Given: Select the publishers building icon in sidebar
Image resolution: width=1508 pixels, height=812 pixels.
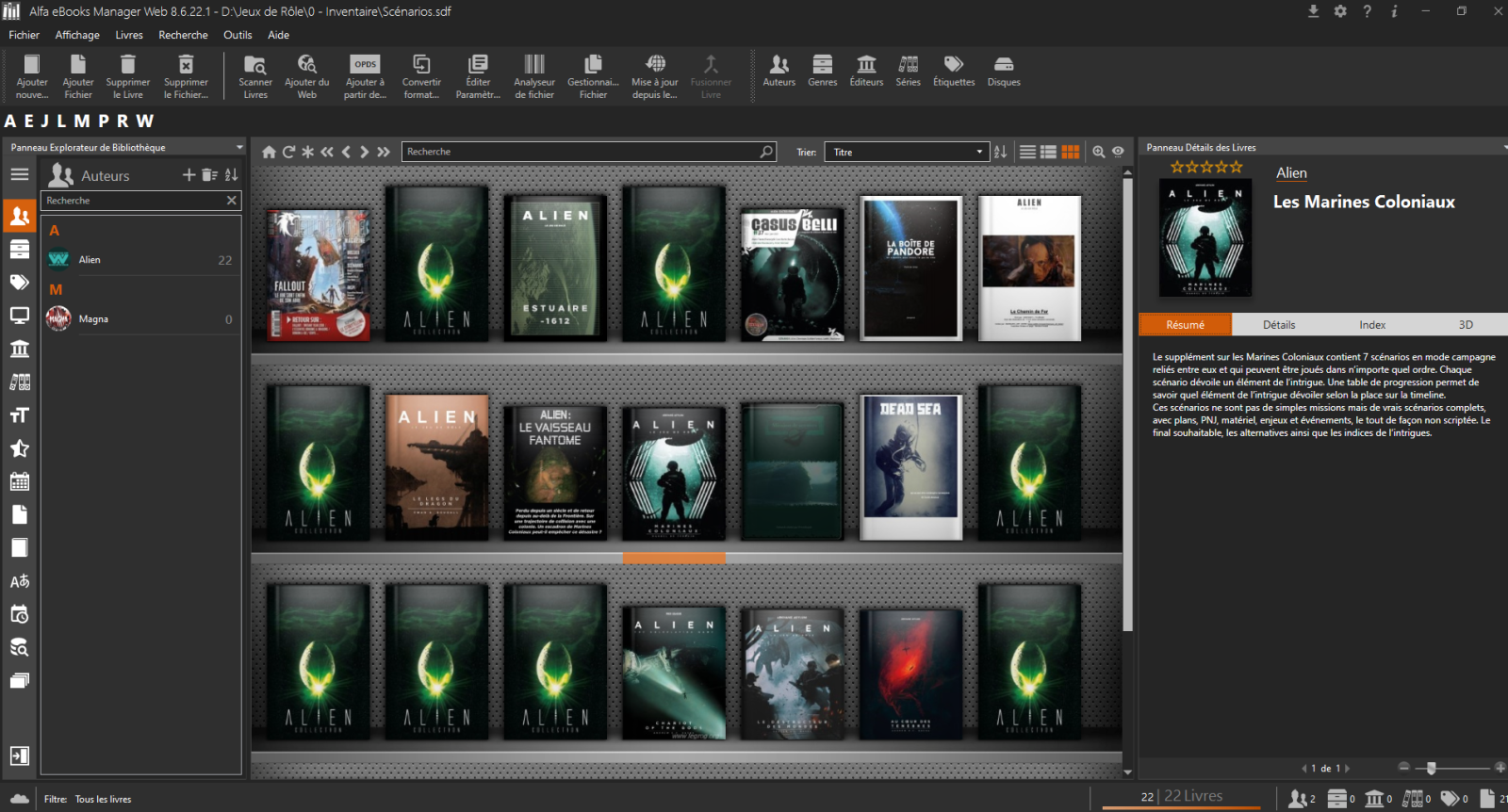Looking at the screenshot, I should click(19, 349).
